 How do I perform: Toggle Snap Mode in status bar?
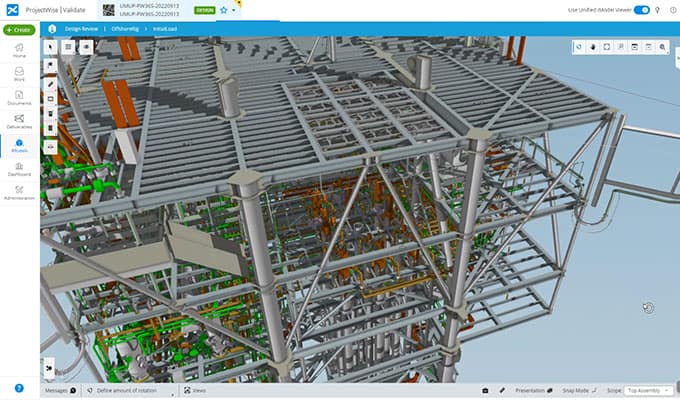[x=580, y=390]
